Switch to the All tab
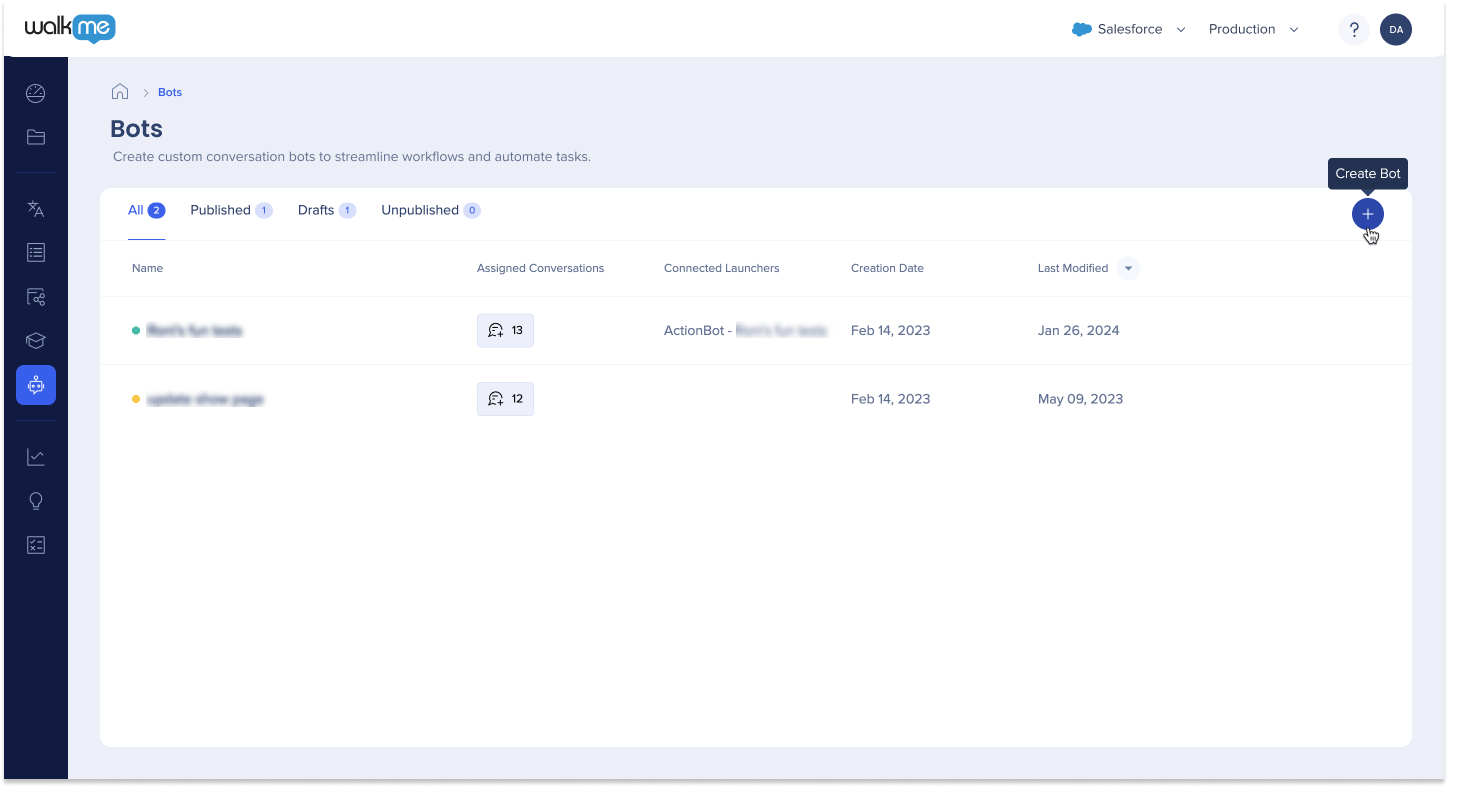 coord(146,211)
